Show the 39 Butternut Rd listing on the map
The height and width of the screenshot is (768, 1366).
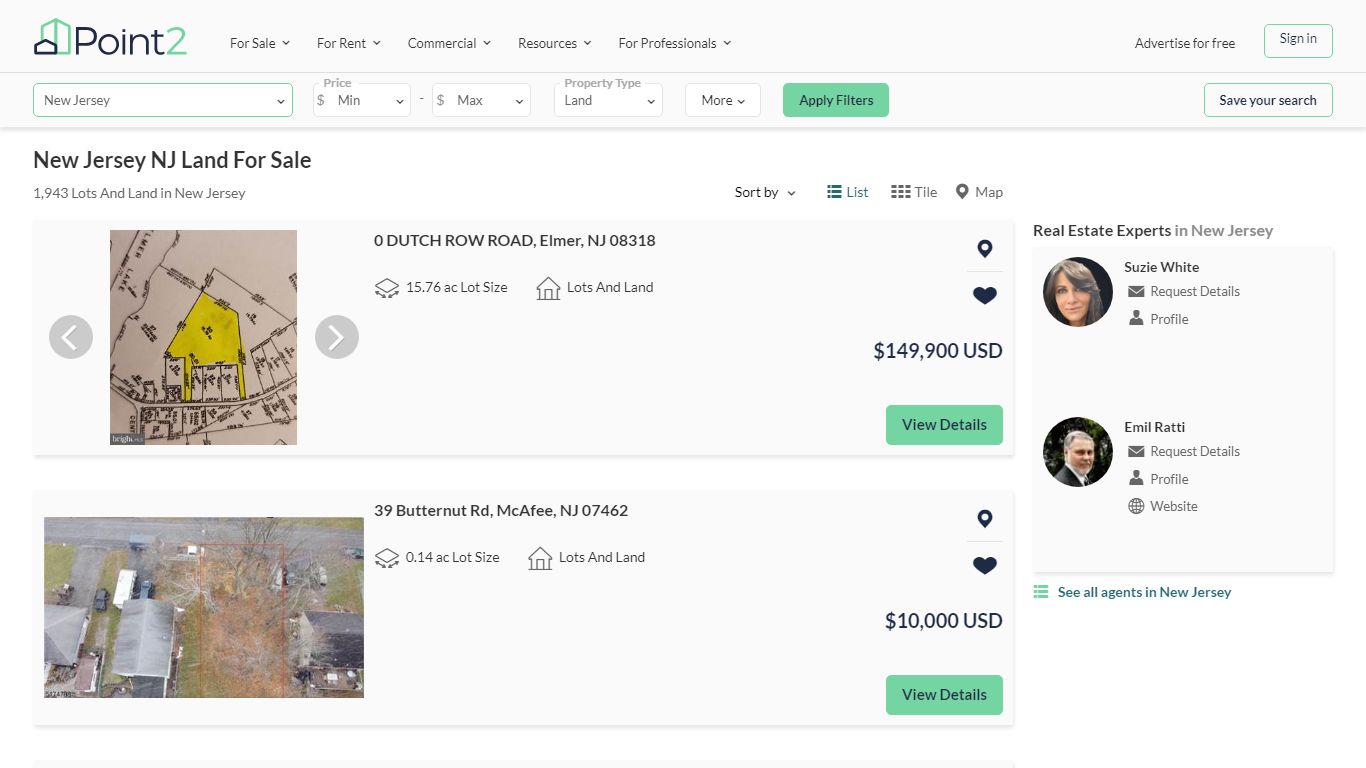point(985,519)
